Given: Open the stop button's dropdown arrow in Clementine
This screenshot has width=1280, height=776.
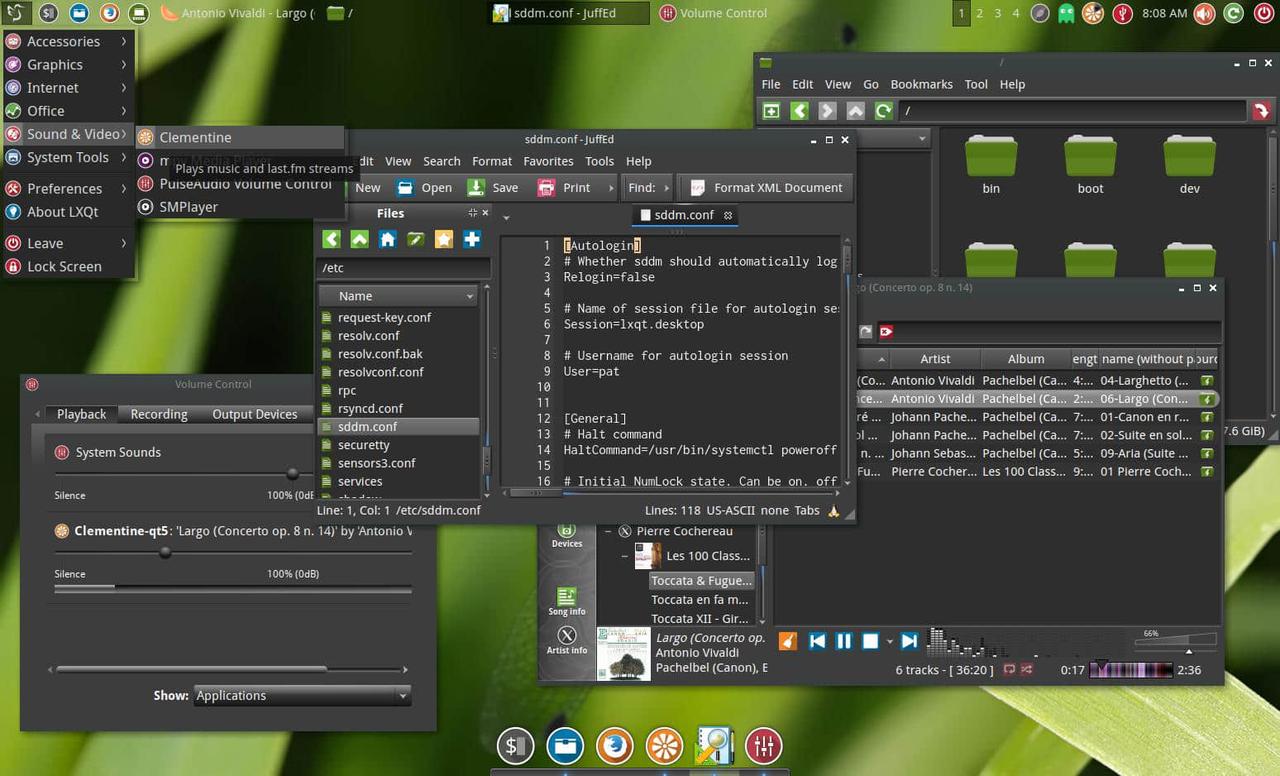Looking at the screenshot, I should (890, 641).
